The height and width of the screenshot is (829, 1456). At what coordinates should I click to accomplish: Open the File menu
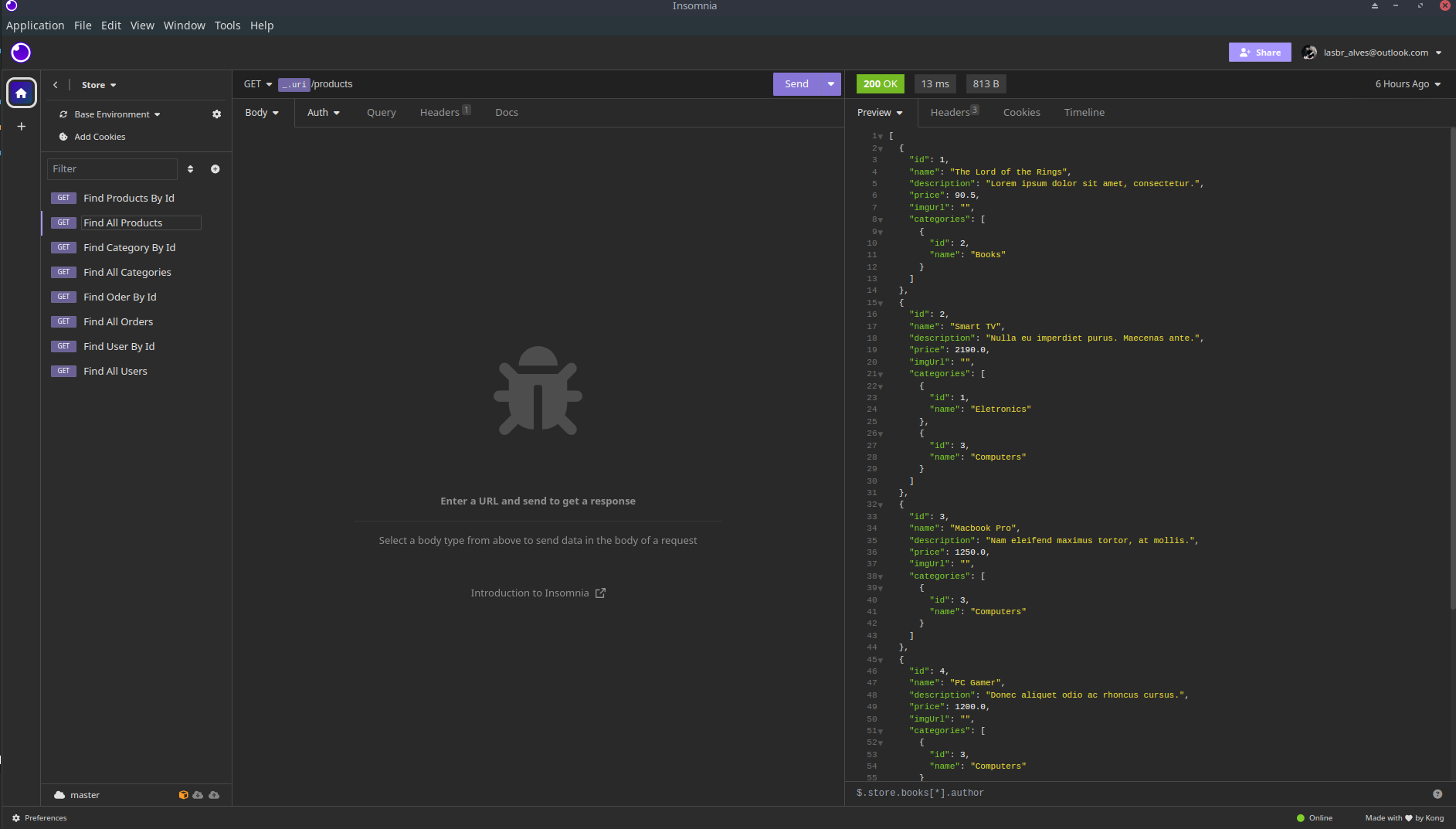tap(83, 25)
